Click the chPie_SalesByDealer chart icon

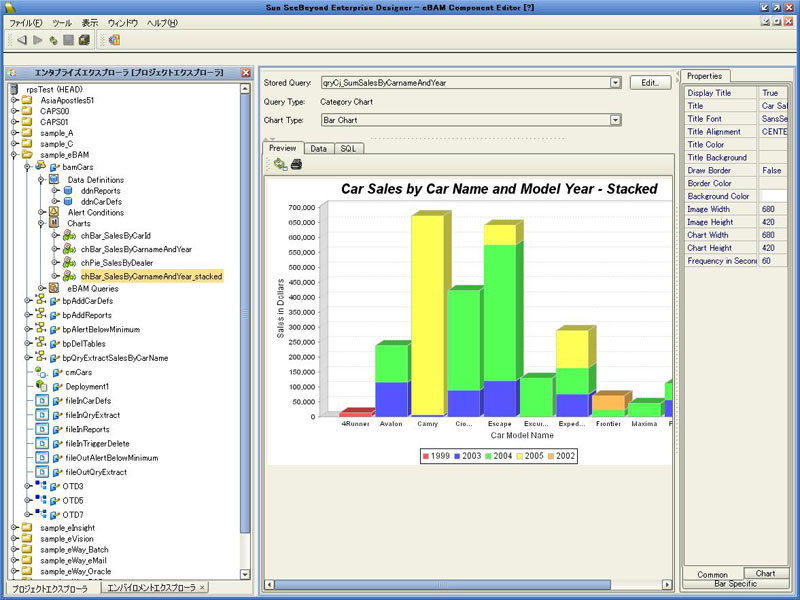click(69, 263)
